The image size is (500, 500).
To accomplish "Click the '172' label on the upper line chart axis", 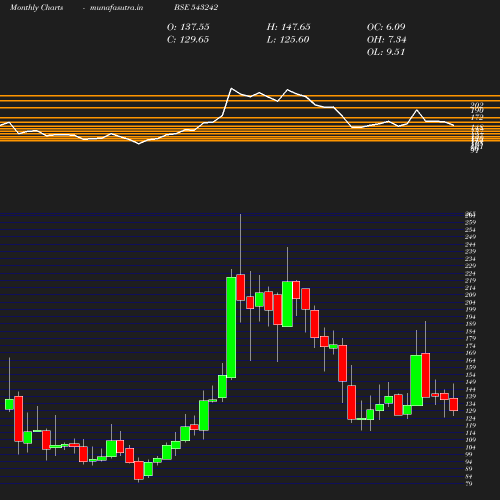I will tap(477, 118).
